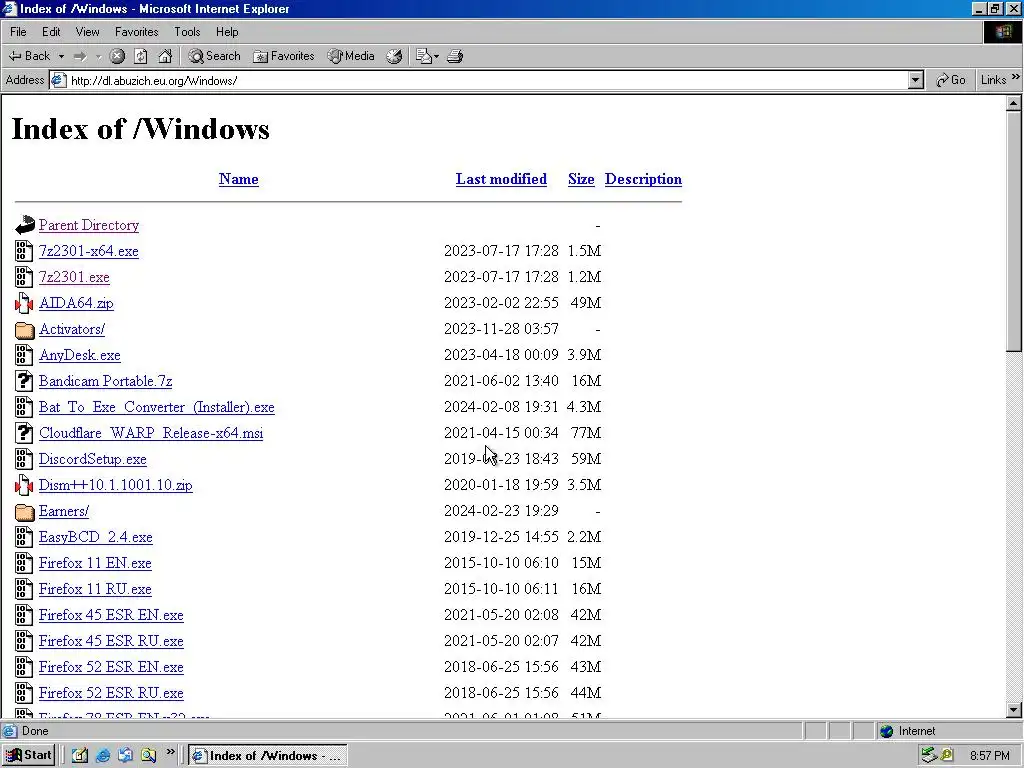Download Firefox 45 ESR EN.exe link

[111, 616]
